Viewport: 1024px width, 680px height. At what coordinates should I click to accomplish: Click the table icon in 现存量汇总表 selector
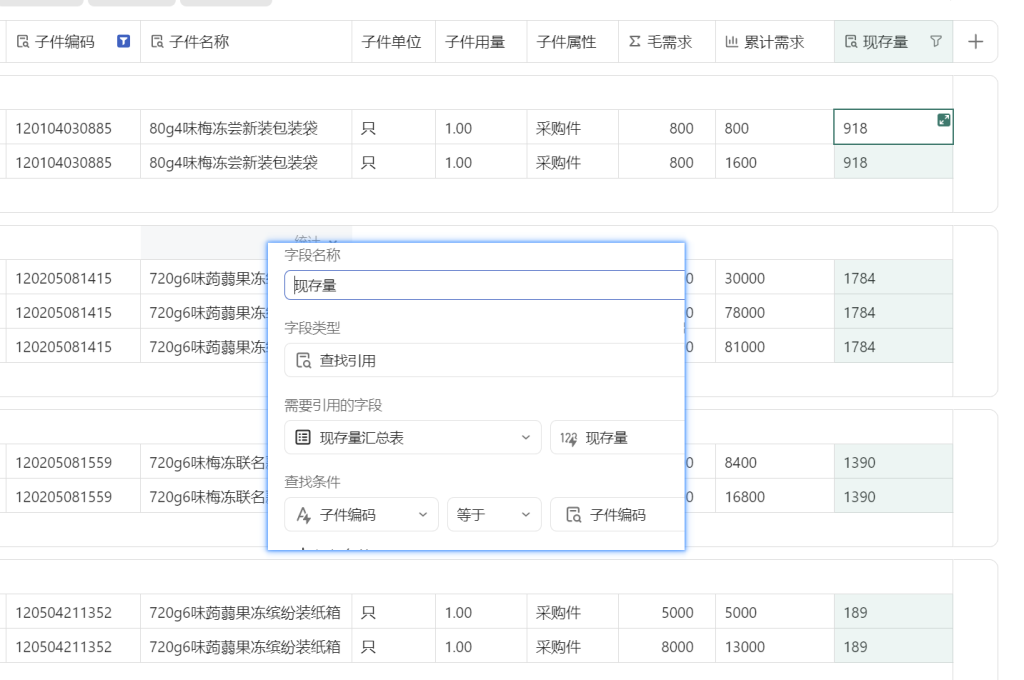303,438
